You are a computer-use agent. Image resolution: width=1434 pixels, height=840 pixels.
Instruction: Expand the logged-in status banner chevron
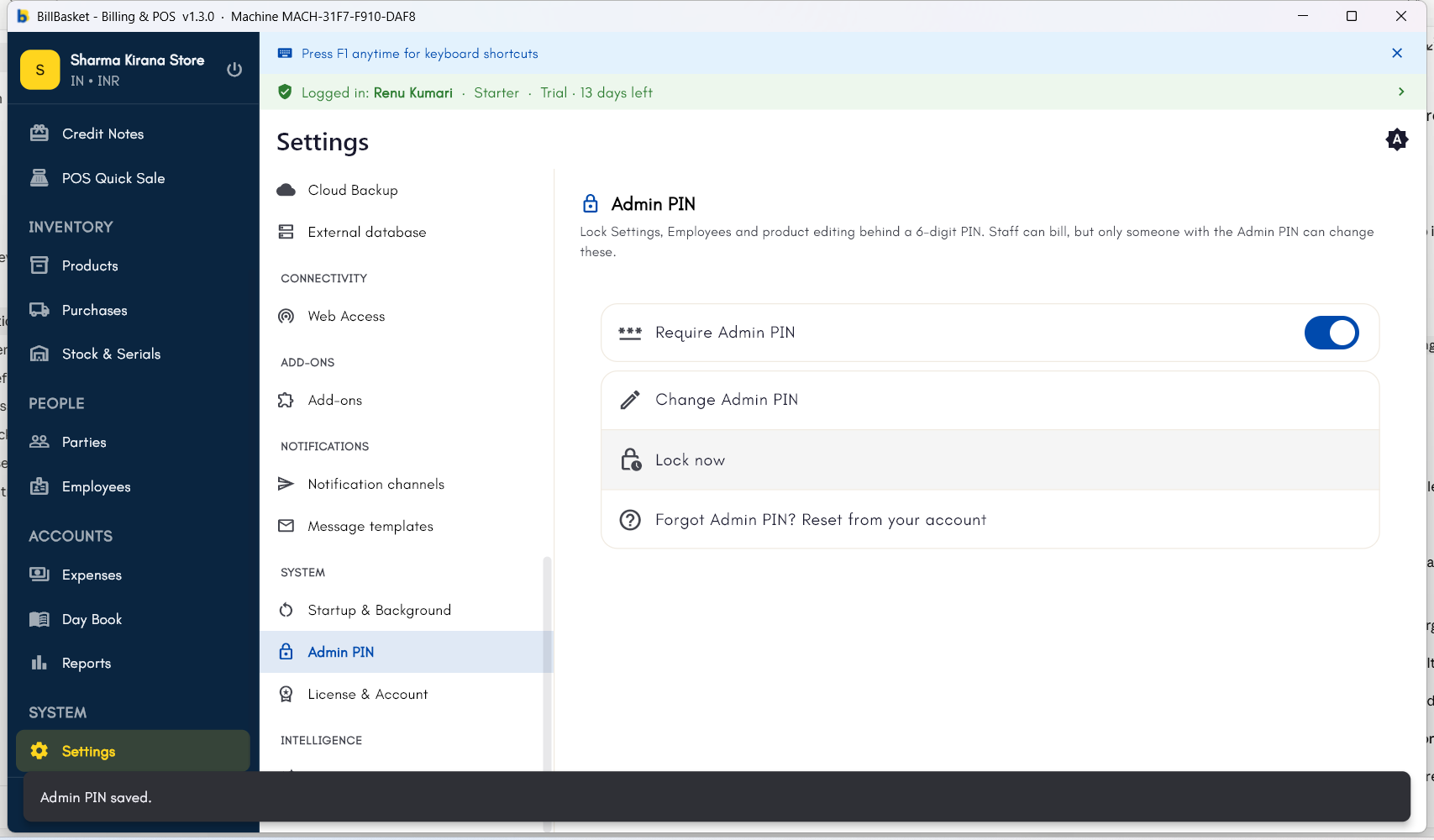click(1401, 92)
